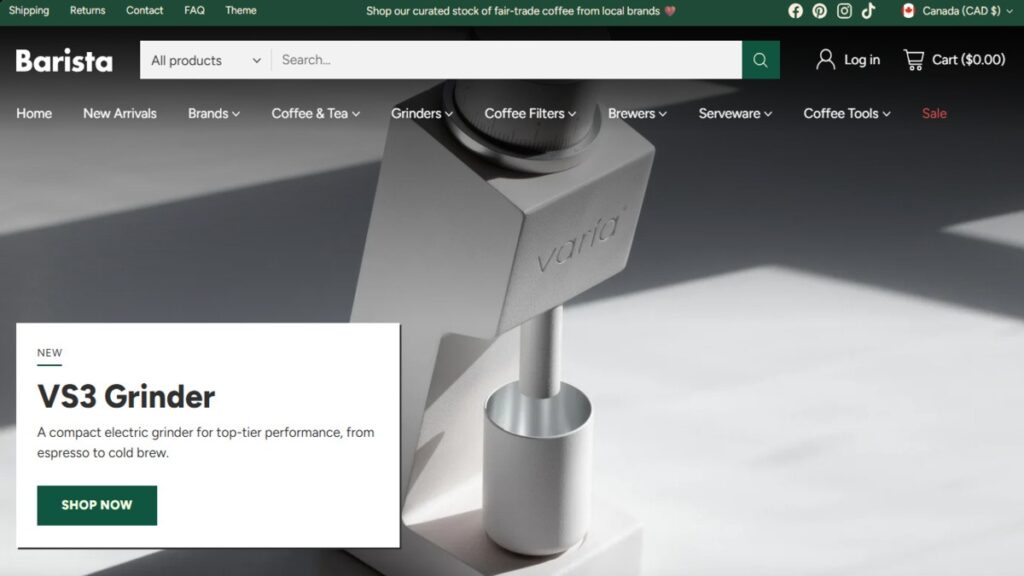Open the Canada (CAD $) currency selector
Image resolution: width=1024 pixels, height=576 pixels.
tap(958, 11)
